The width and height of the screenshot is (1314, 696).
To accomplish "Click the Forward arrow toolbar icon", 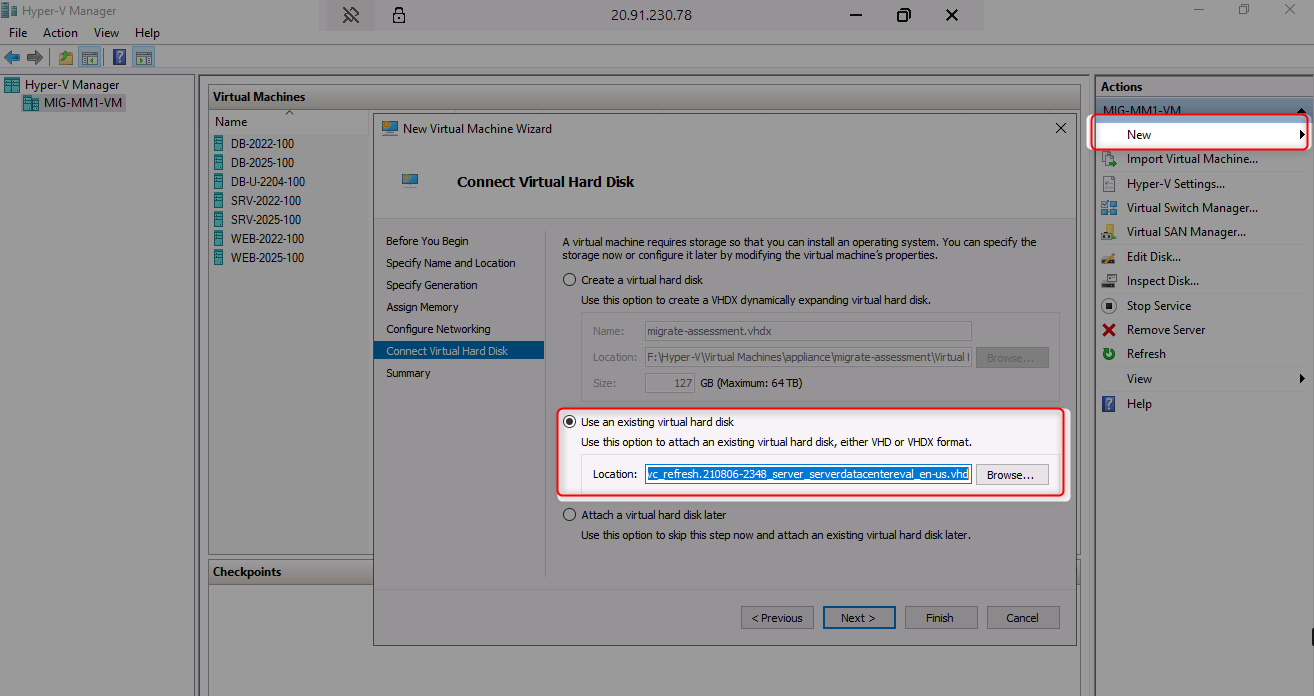I will click(x=35, y=57).
